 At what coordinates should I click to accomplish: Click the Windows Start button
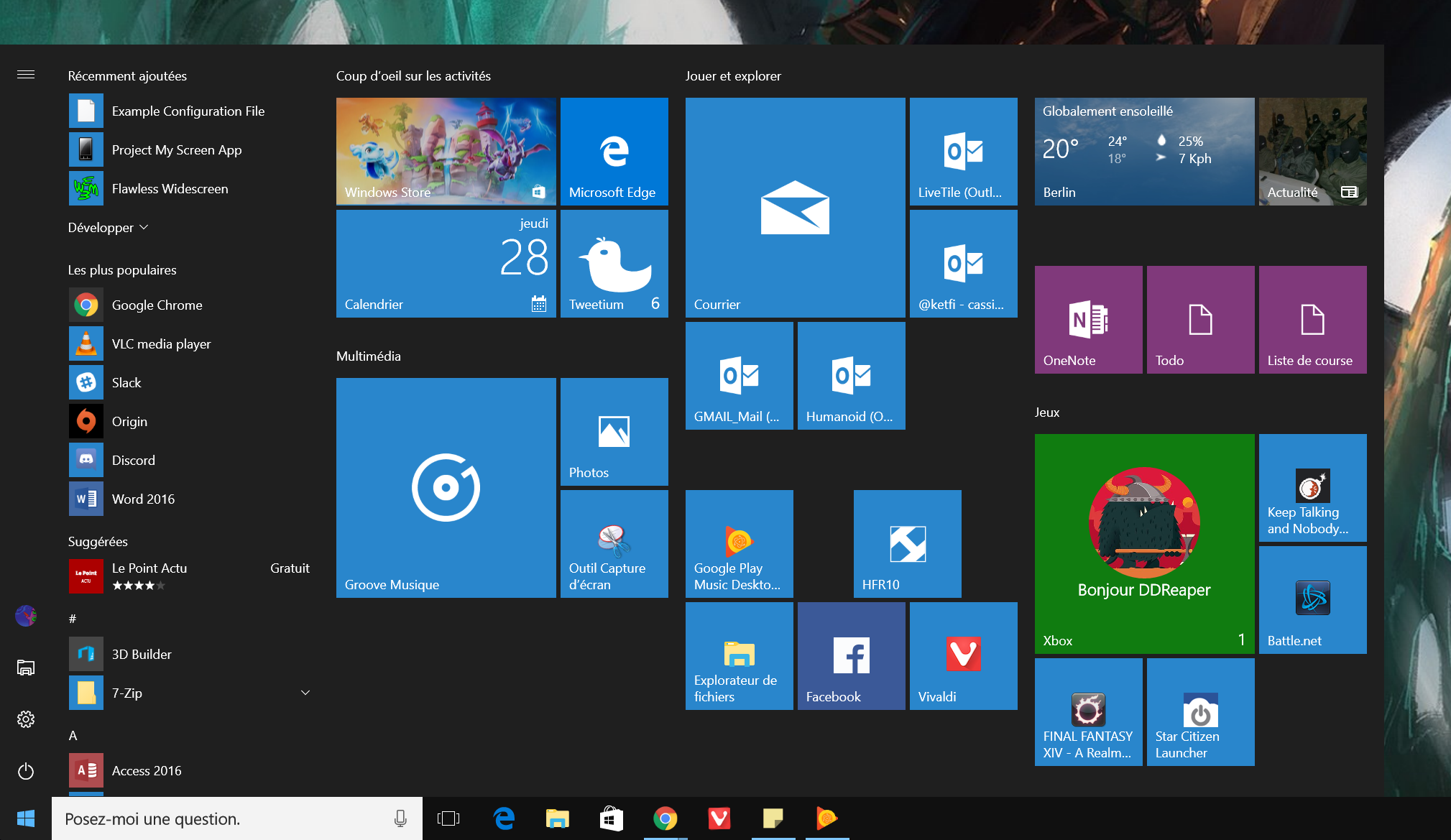[x=26, y=818]
